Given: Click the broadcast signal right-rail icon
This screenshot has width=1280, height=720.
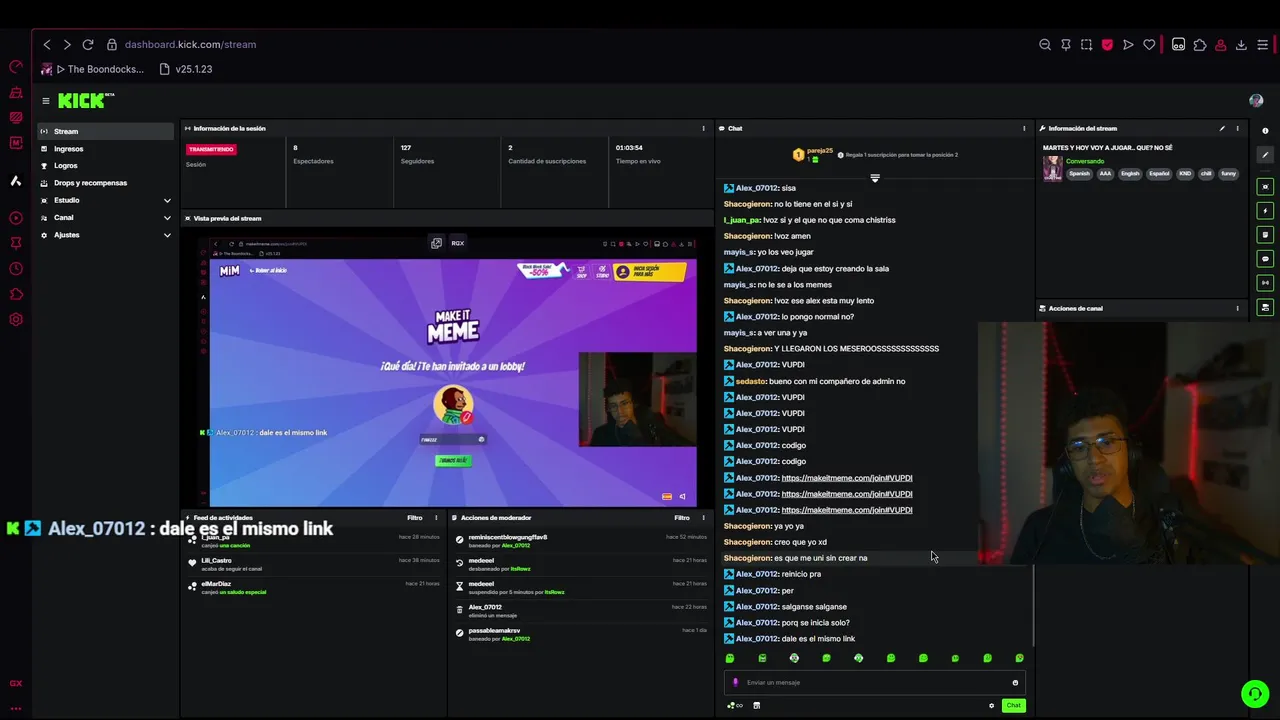Looking at the screenshot, I should pos(1265,283).
